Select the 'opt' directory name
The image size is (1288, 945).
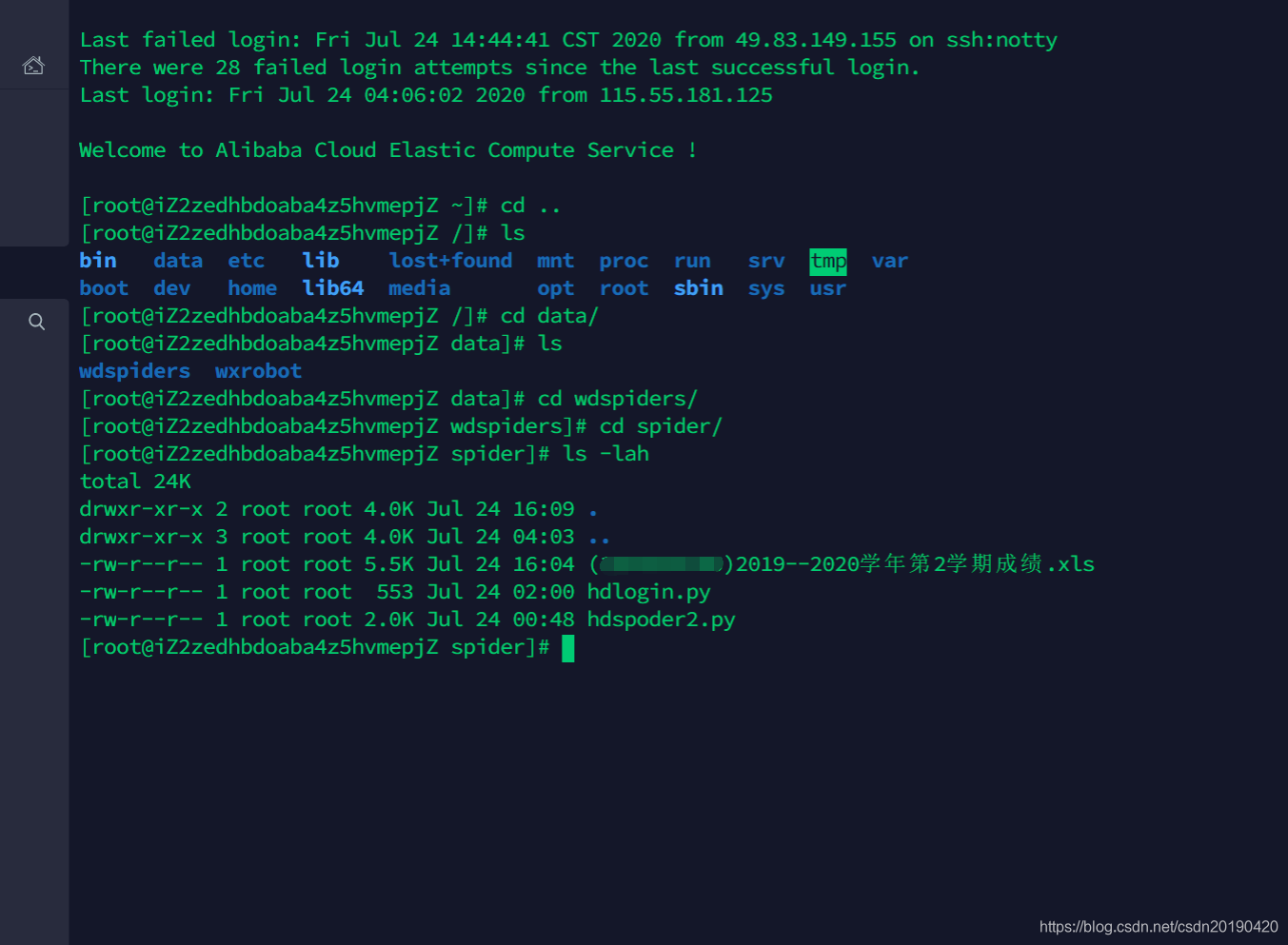click(x=556, y=288)
